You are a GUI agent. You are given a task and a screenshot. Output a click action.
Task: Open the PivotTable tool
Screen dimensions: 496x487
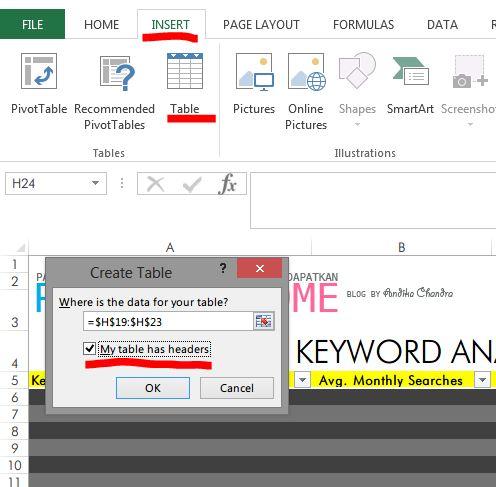(x=39, y=84)
